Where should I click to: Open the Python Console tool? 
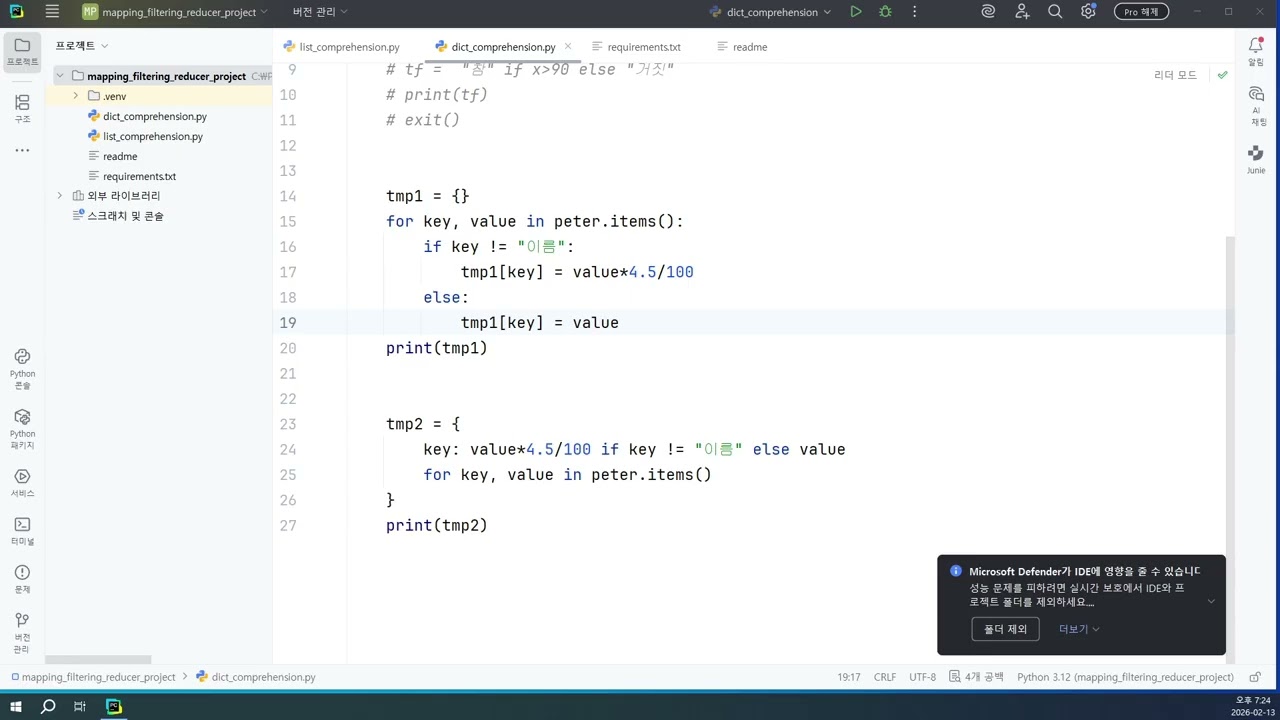point(22,368)
